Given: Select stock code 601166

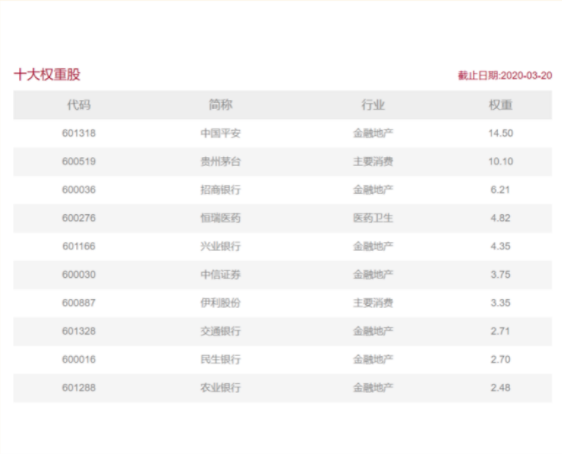Looking at the screenshot, I should 79,247.
